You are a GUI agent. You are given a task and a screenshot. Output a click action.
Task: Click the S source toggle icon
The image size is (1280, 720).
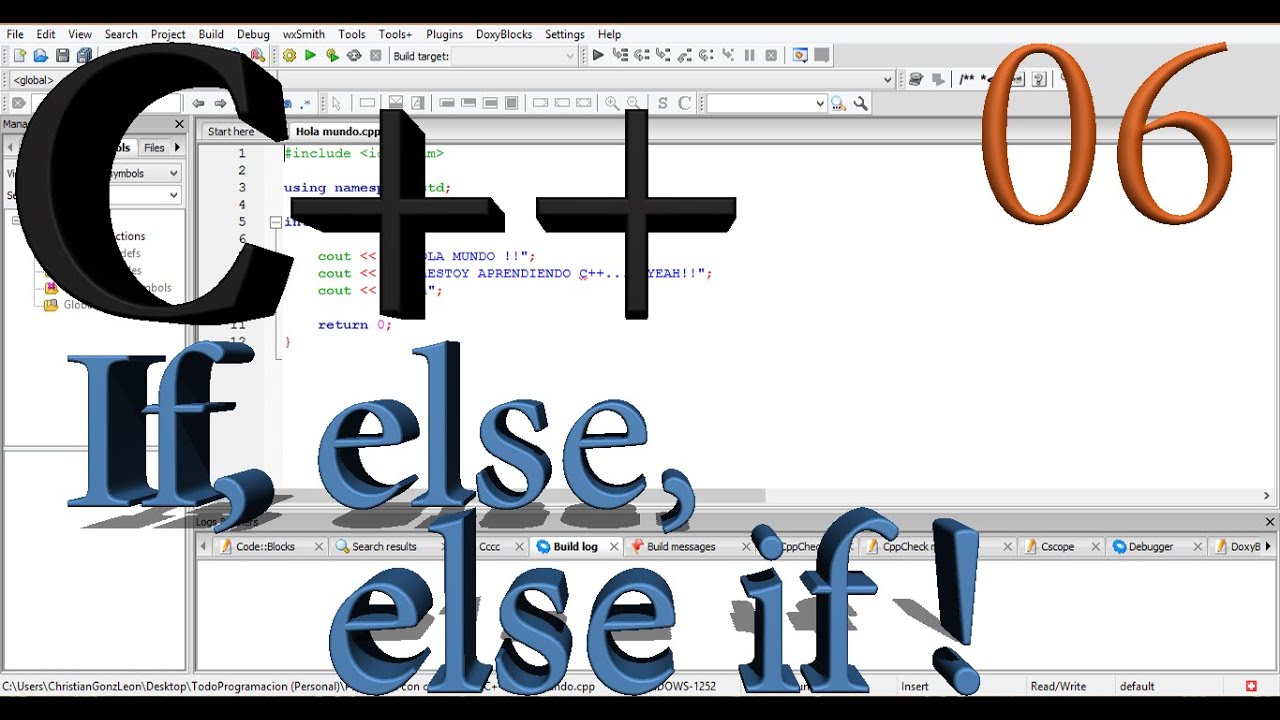662,103
